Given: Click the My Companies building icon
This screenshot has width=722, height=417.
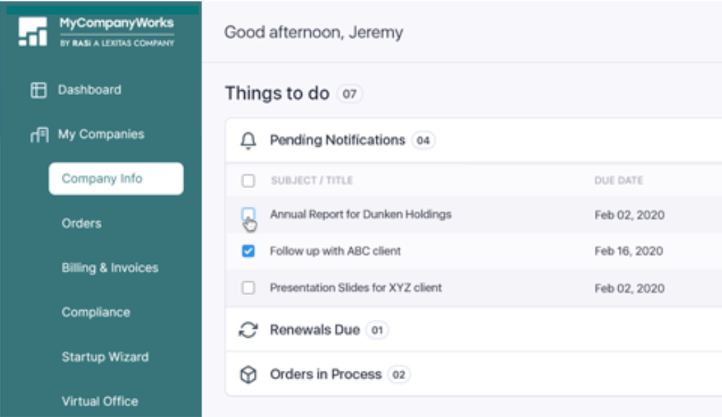Looking at the screenshot, I should click(39, 134).
